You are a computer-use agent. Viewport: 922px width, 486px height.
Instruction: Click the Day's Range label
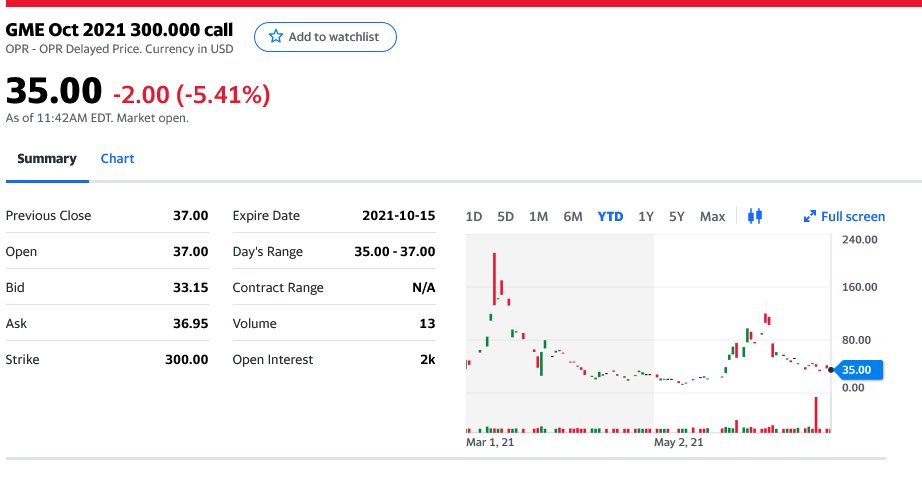(268, 252)
